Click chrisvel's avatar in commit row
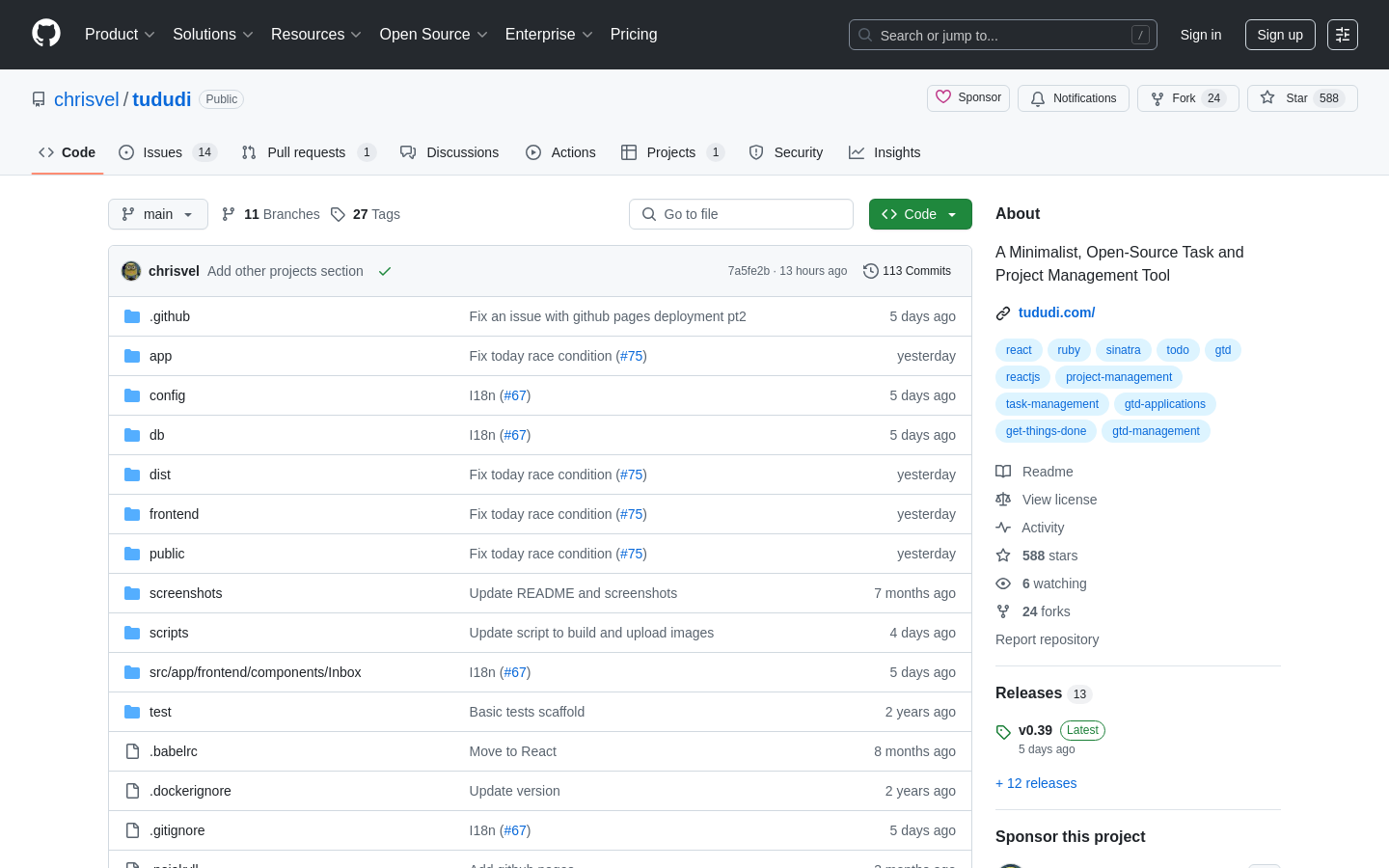 131,271
